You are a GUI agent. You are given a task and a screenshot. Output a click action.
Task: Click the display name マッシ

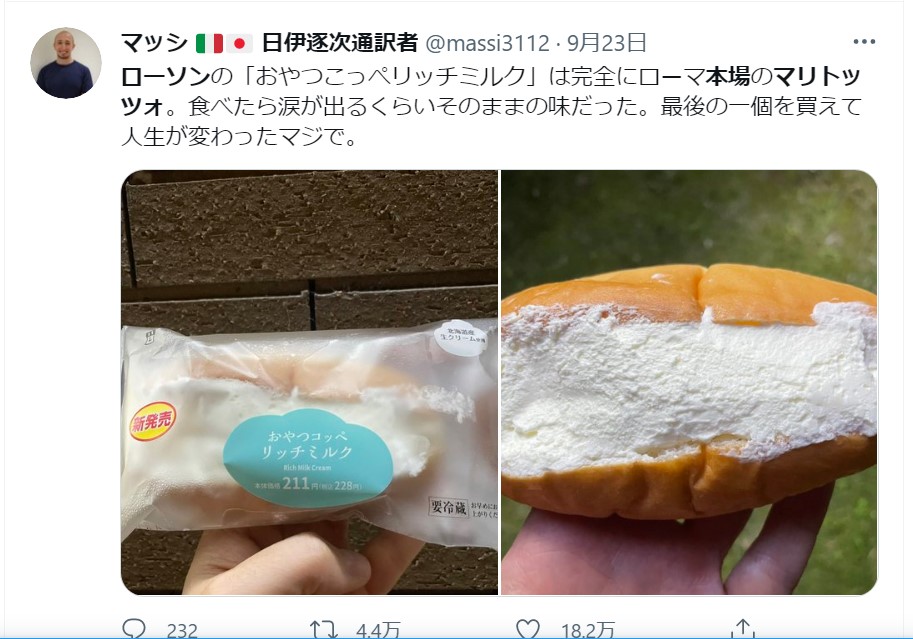pyautogui.click(x=154, y=43)
